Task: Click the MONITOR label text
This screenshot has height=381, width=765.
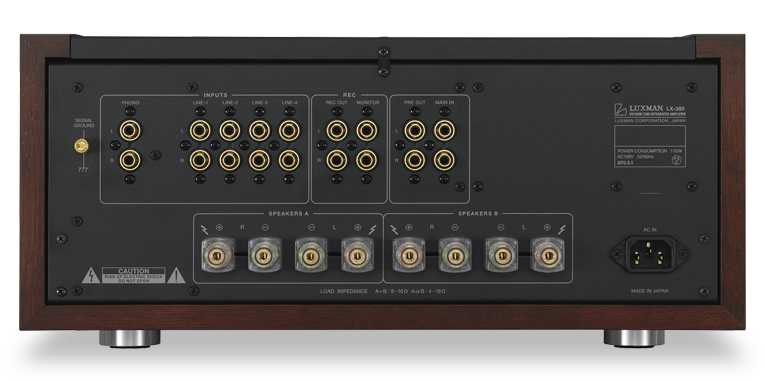Action: point(367,103)
